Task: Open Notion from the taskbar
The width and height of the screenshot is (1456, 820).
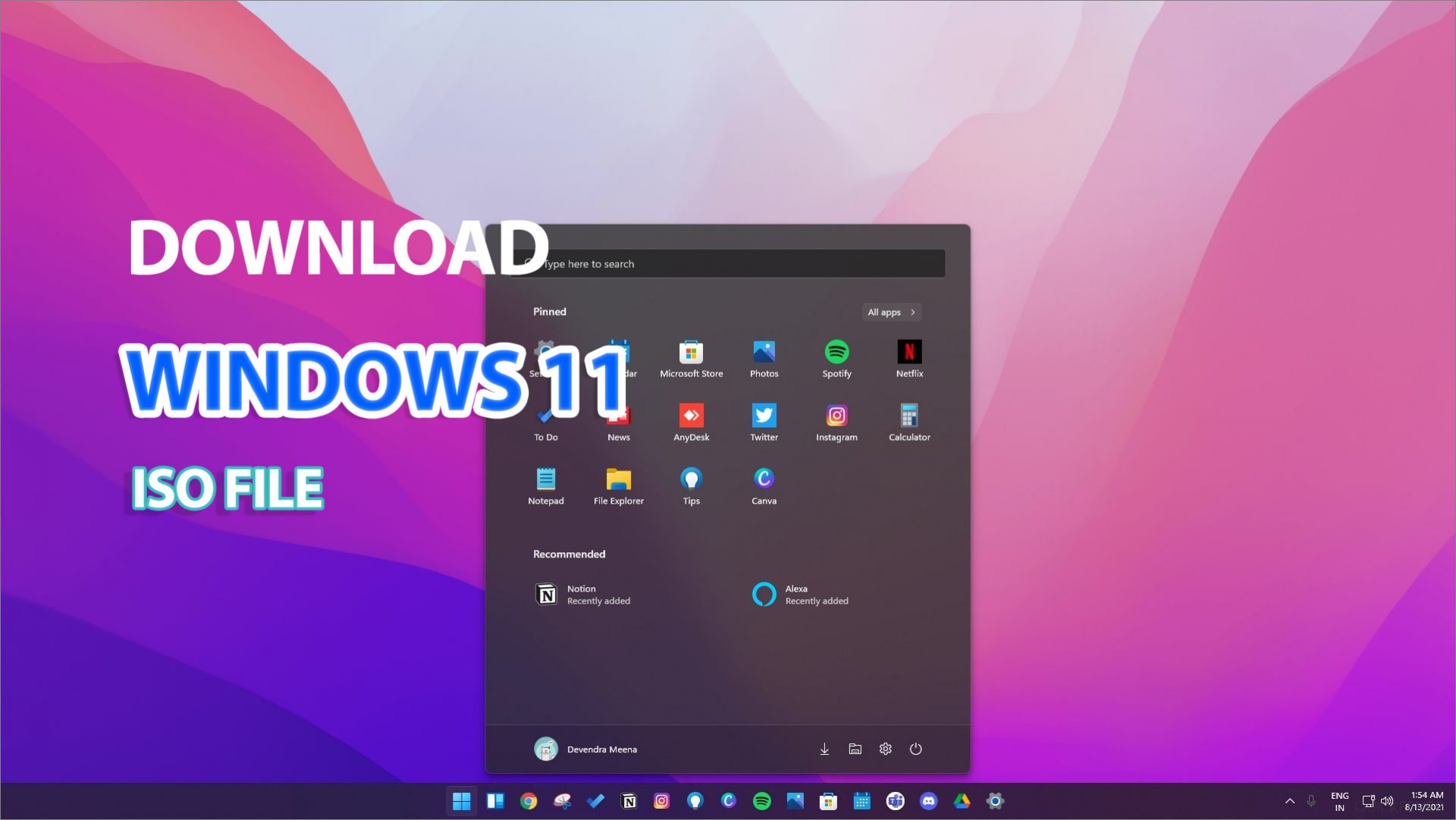Action: tap(629, 801)
